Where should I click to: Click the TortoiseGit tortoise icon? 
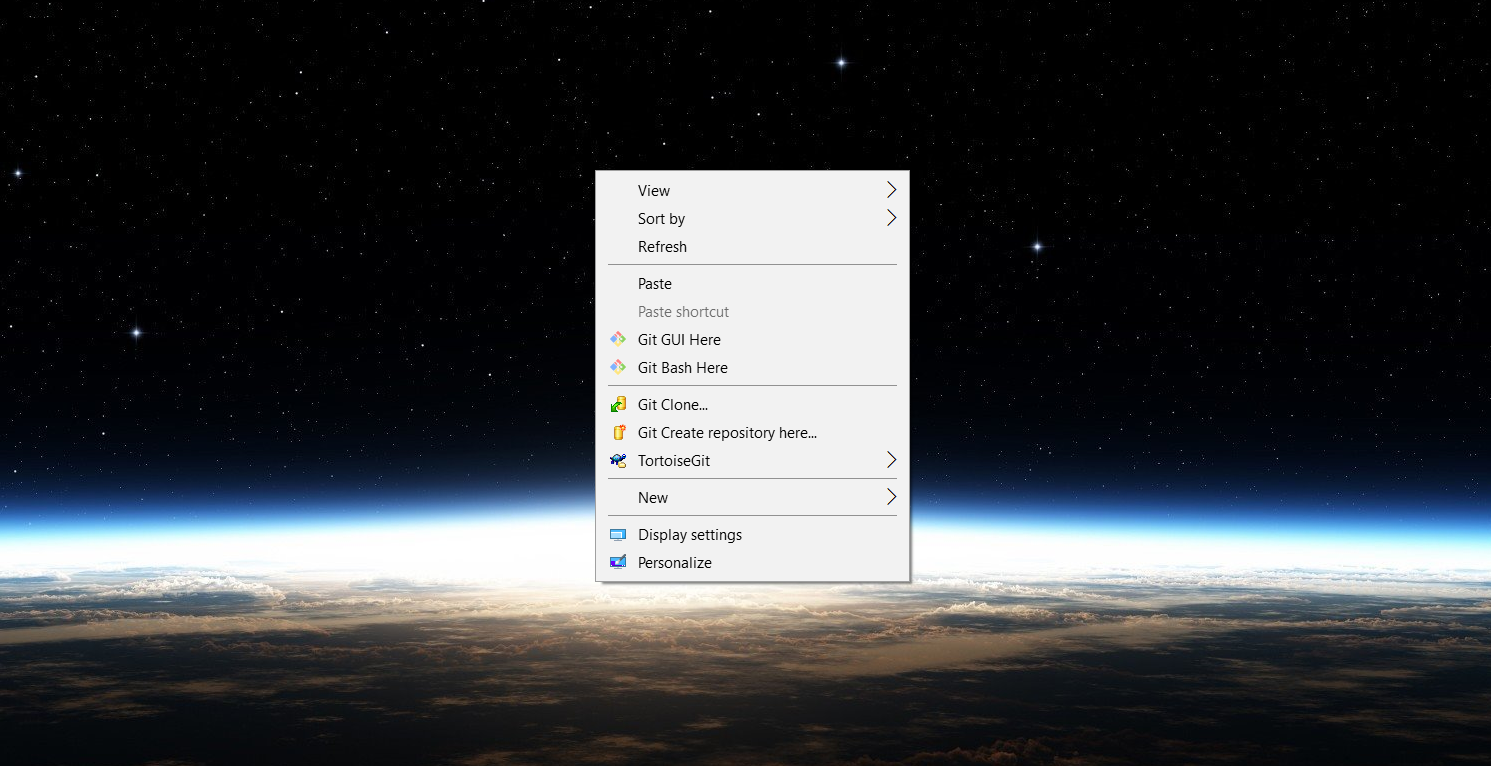click(618, 461)
